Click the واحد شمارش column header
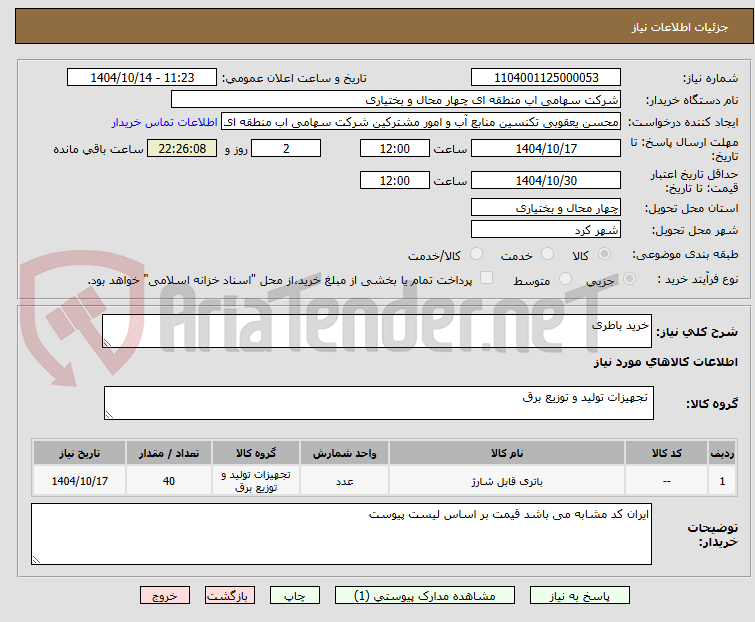Viewport: 755px width, 622px height. [345, 453]
